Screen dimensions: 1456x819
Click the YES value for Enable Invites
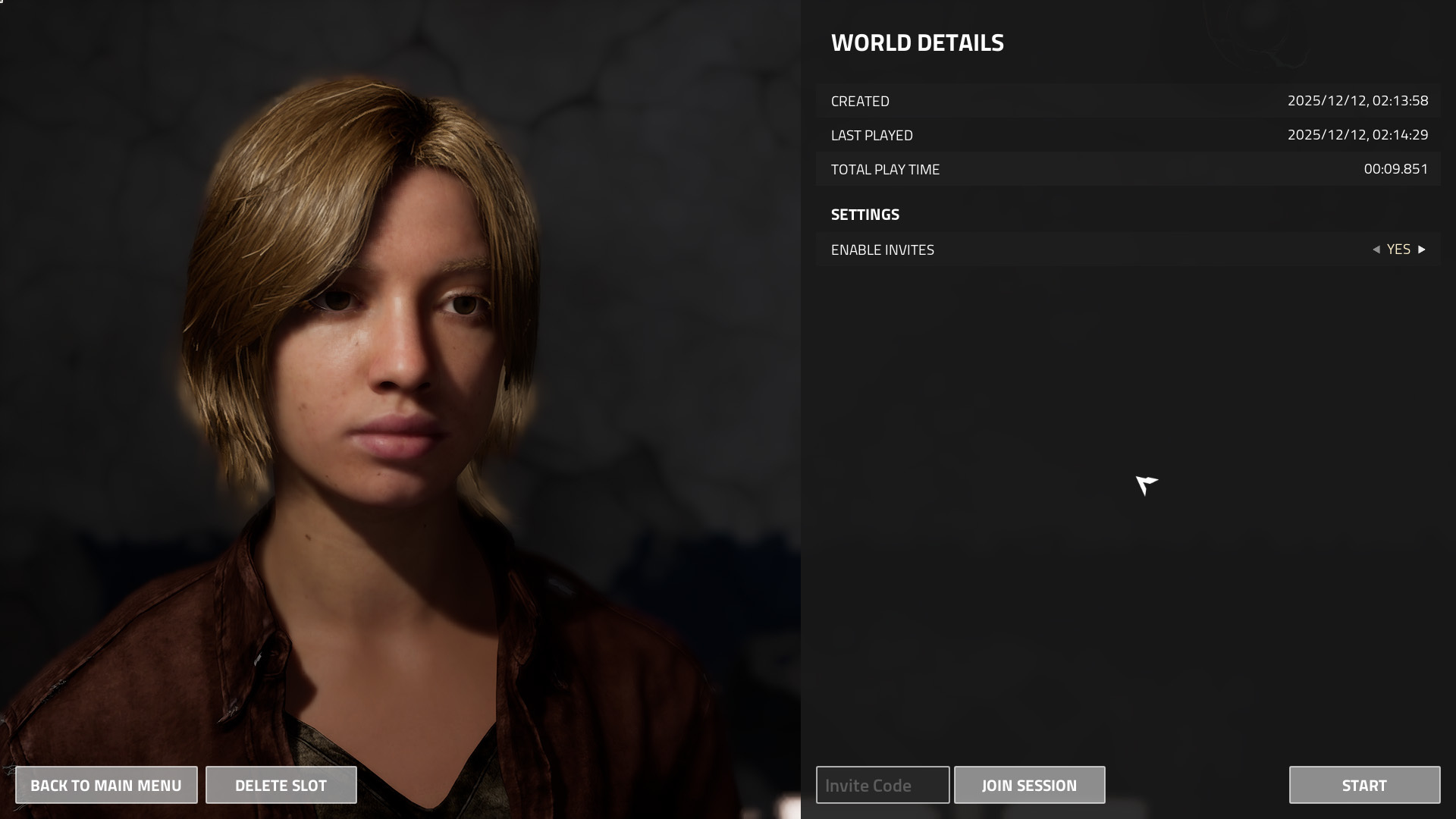[x=1398, y=249]
